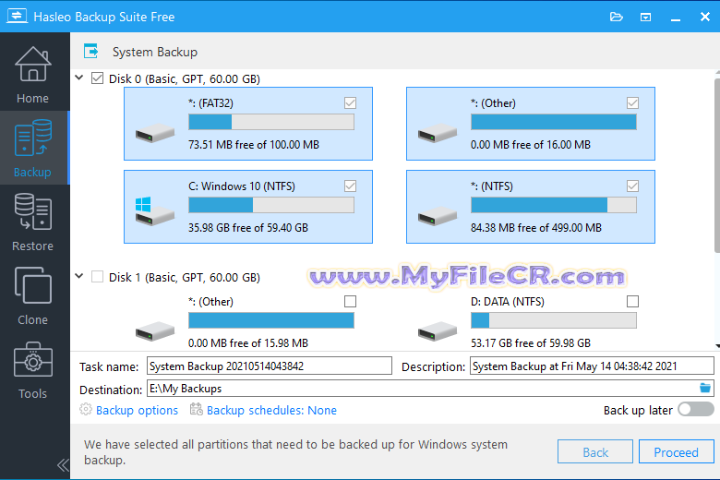The width and height of the screenshot is (720, 480).
Task: Click the System Backup header icon
Action: (x=91, y=51)
